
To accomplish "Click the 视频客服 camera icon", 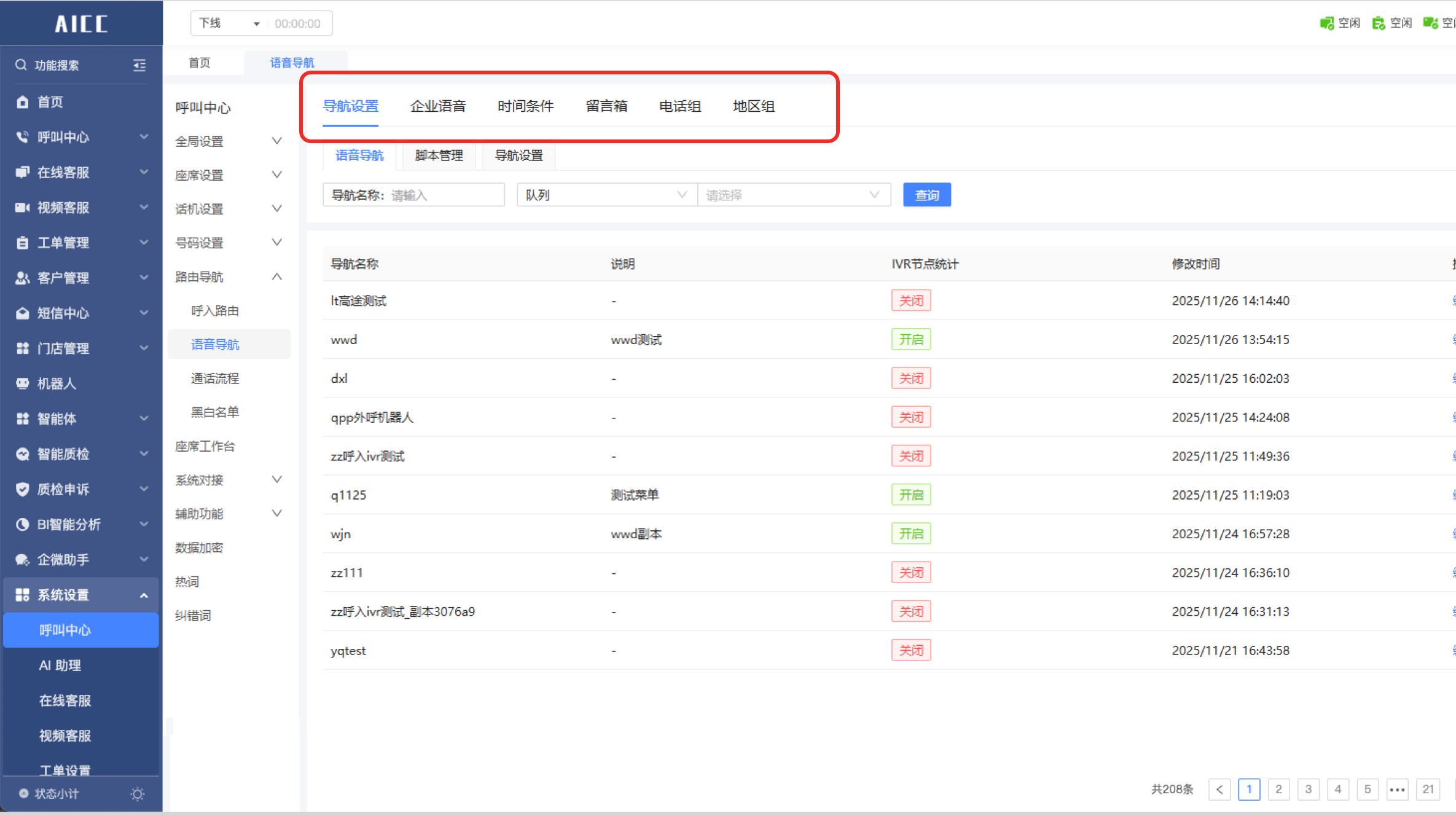I will tap(22, 208).
